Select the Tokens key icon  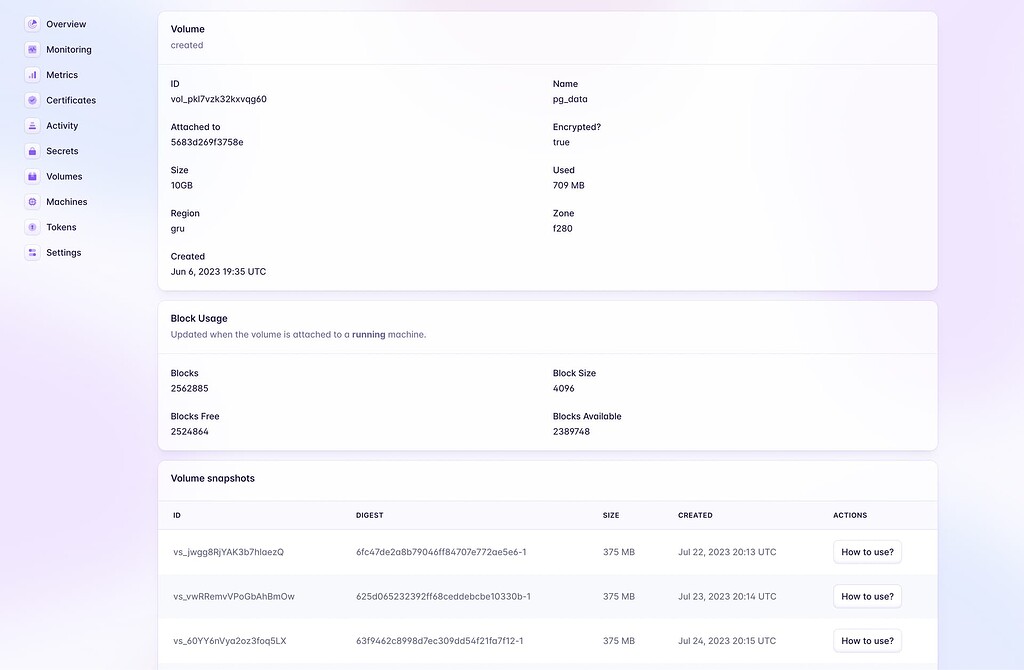(33, 227)
